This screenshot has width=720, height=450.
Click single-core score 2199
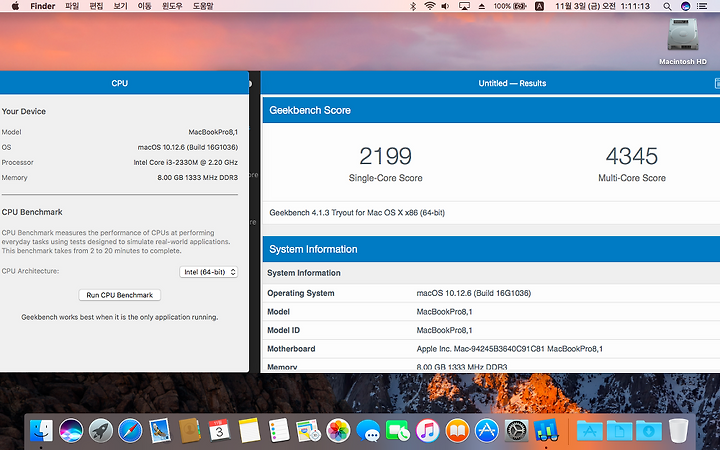385,156
